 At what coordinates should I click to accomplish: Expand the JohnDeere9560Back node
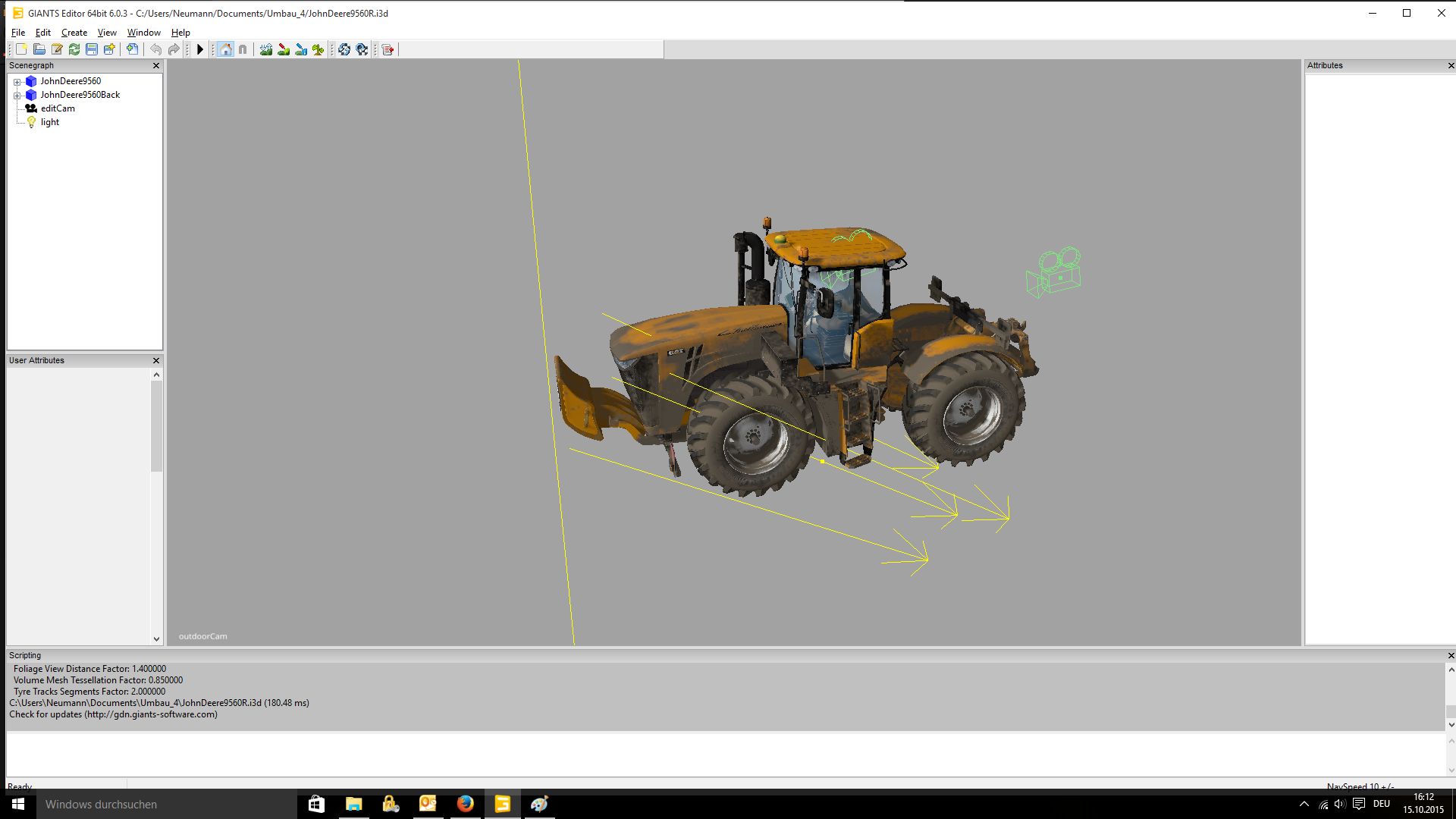coord(17,96)
